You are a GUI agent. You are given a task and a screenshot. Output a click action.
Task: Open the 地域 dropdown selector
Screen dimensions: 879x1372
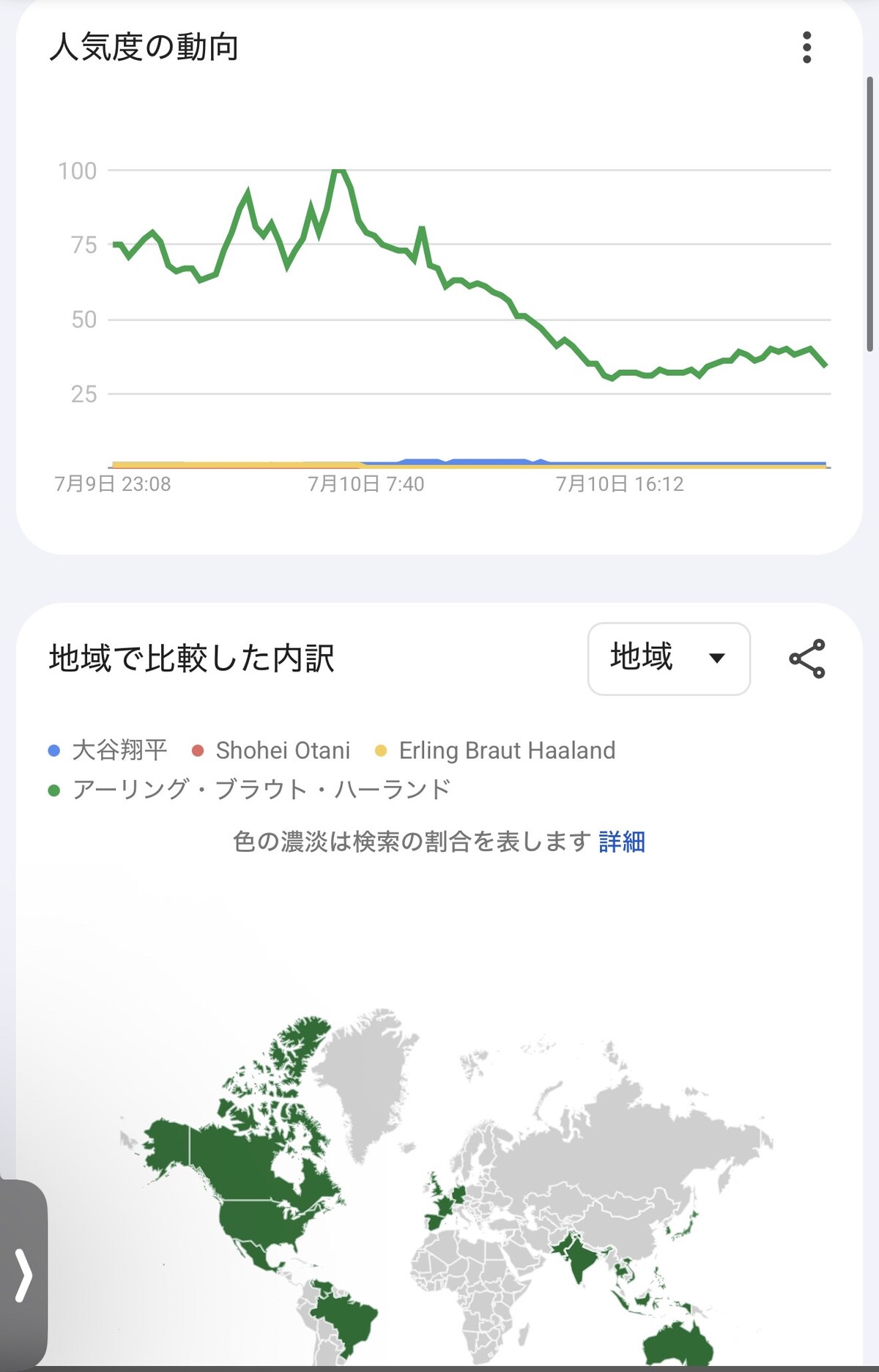669,659
